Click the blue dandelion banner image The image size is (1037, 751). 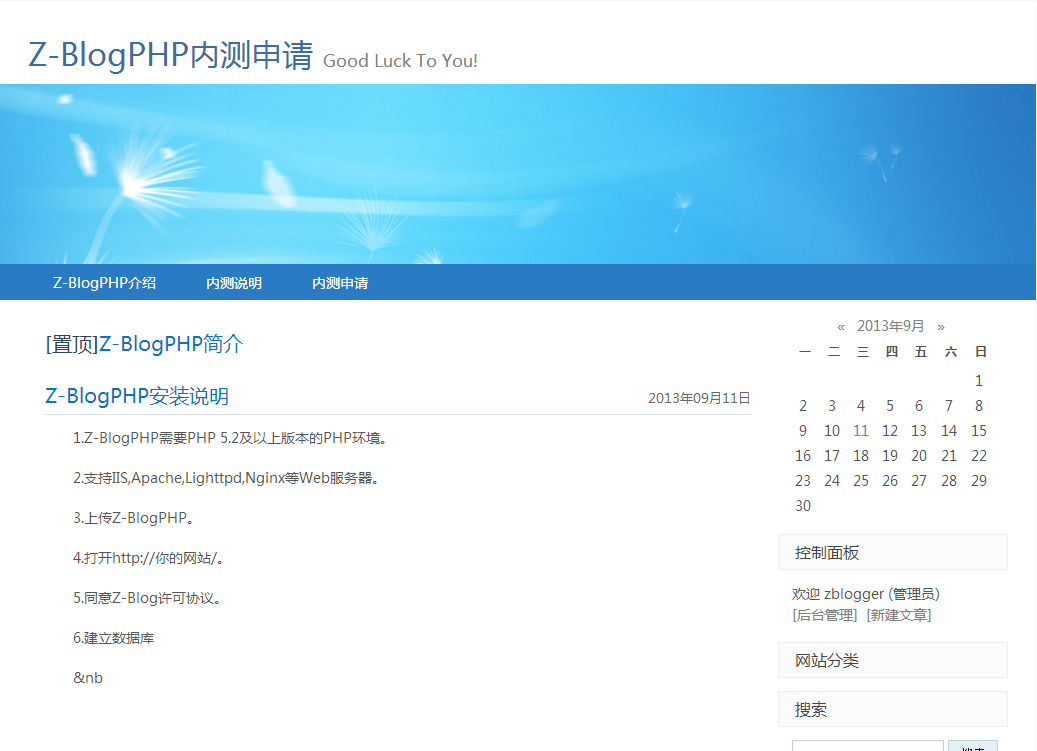coord(518,174)
